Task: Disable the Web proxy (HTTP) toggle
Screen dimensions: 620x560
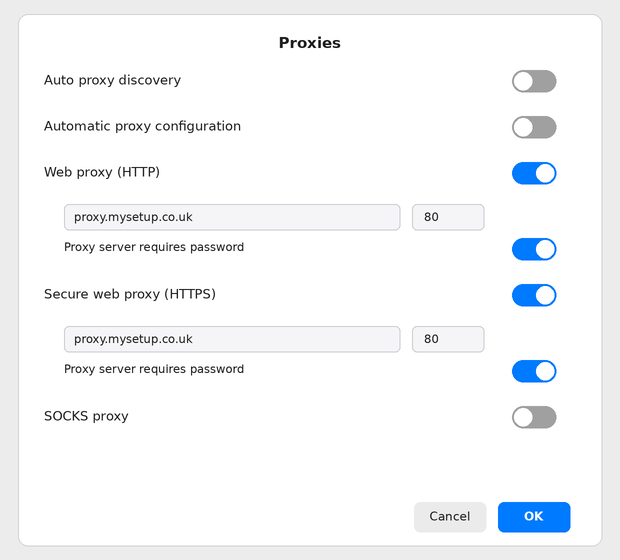Action: pyautogui.click(x=534, y=173)
